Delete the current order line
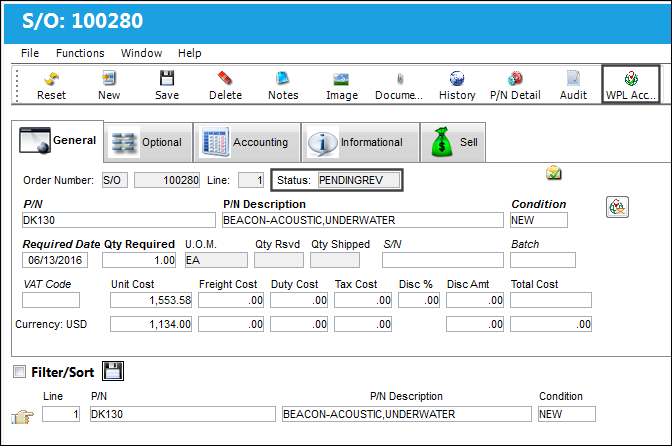 (x=225, y=85)
